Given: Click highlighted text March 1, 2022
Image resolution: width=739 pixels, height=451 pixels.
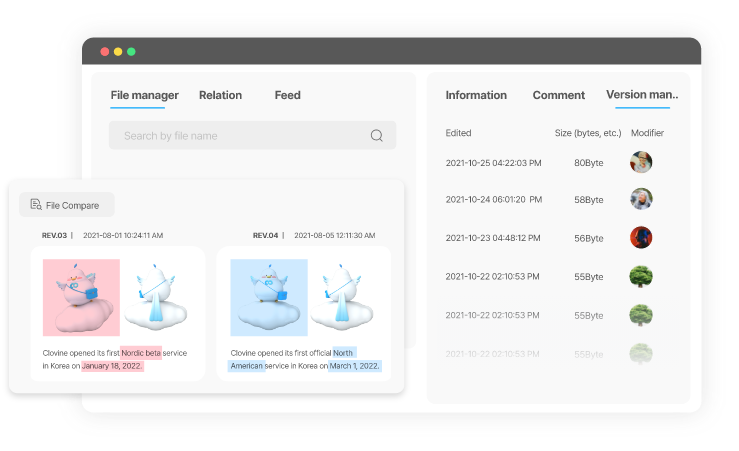Looking at the screenshot, I should 354,366.
